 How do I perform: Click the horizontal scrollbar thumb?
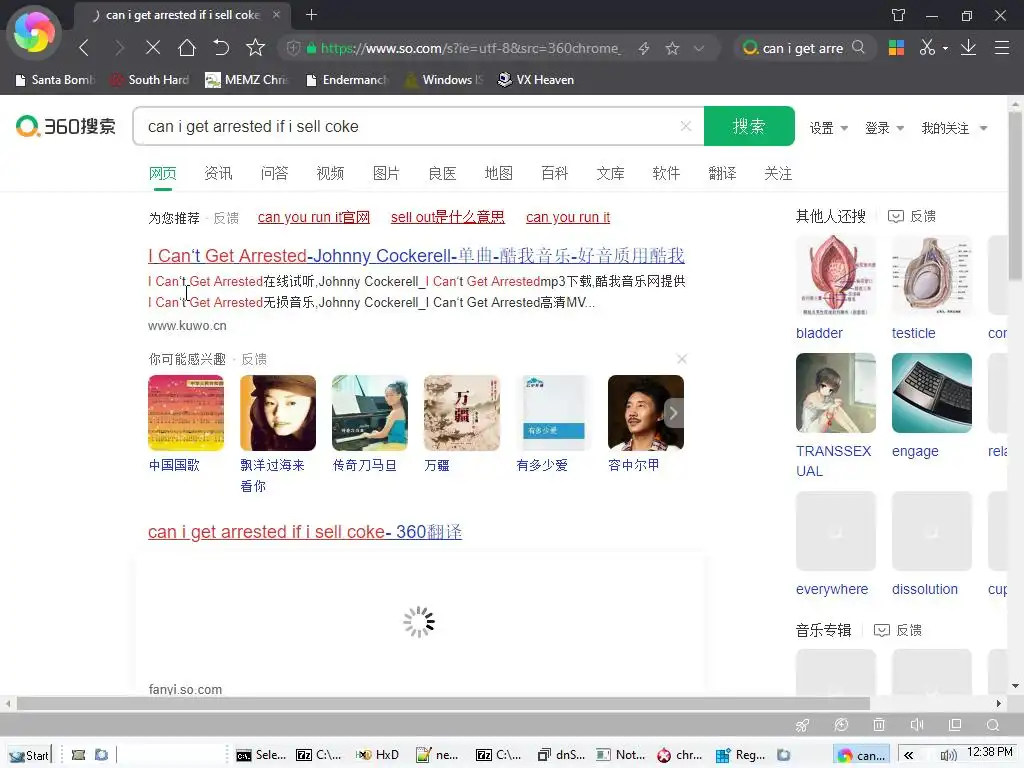pos(443,703)
